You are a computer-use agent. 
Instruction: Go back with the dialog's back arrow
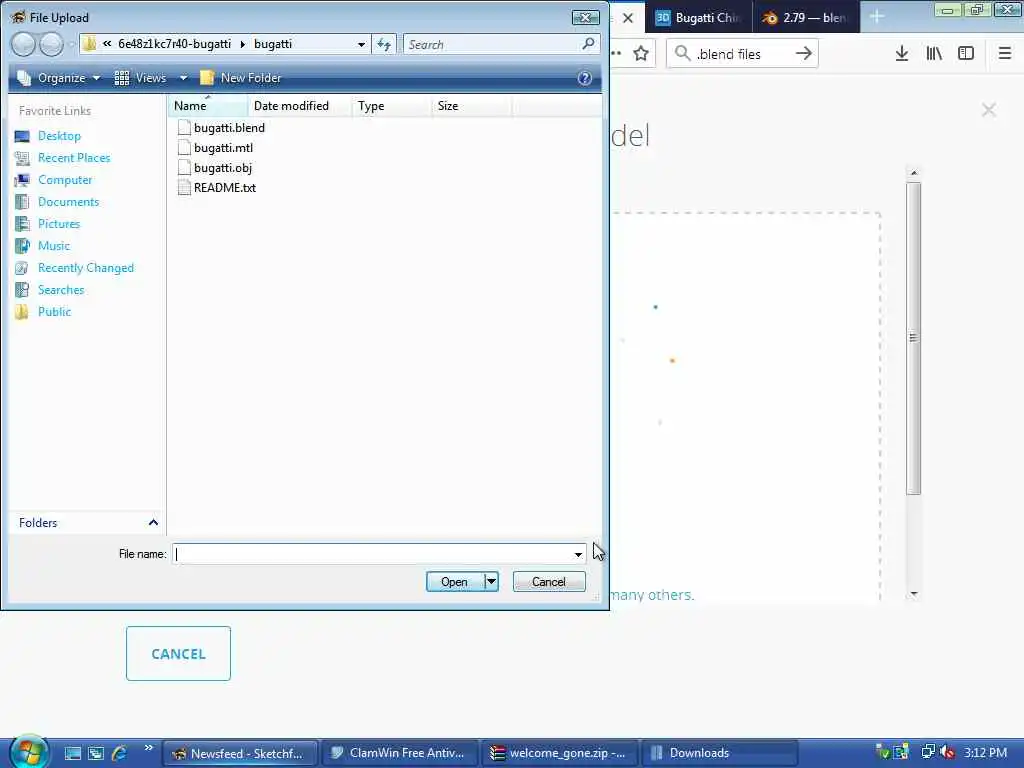[24, 44]
